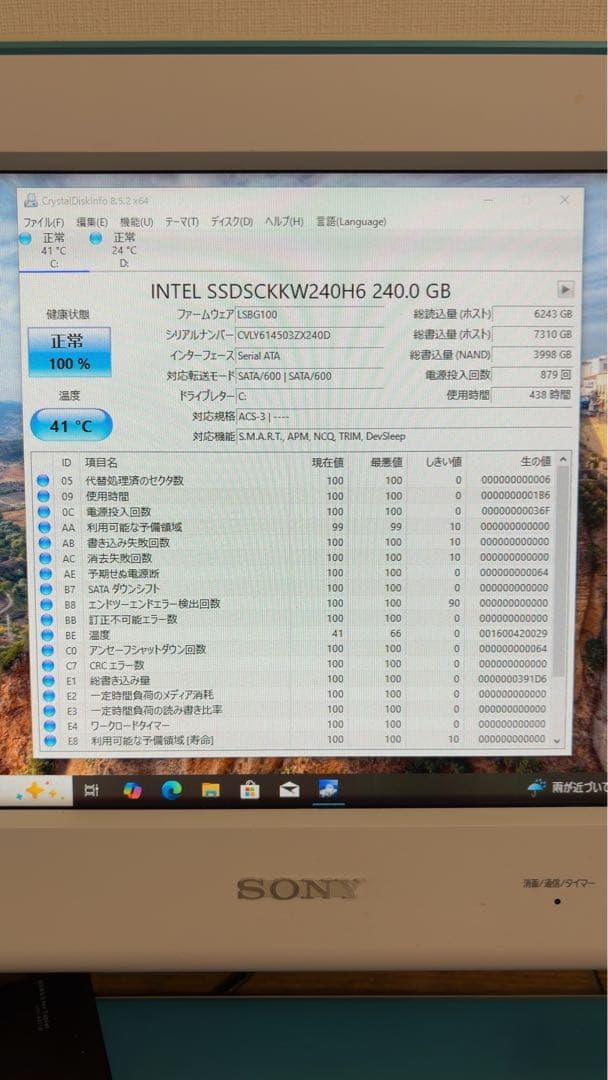Click the status icon of row B8 エンドツーエンドエラー検出回数
Screen dimensions: 608x1080
[46, 604]
